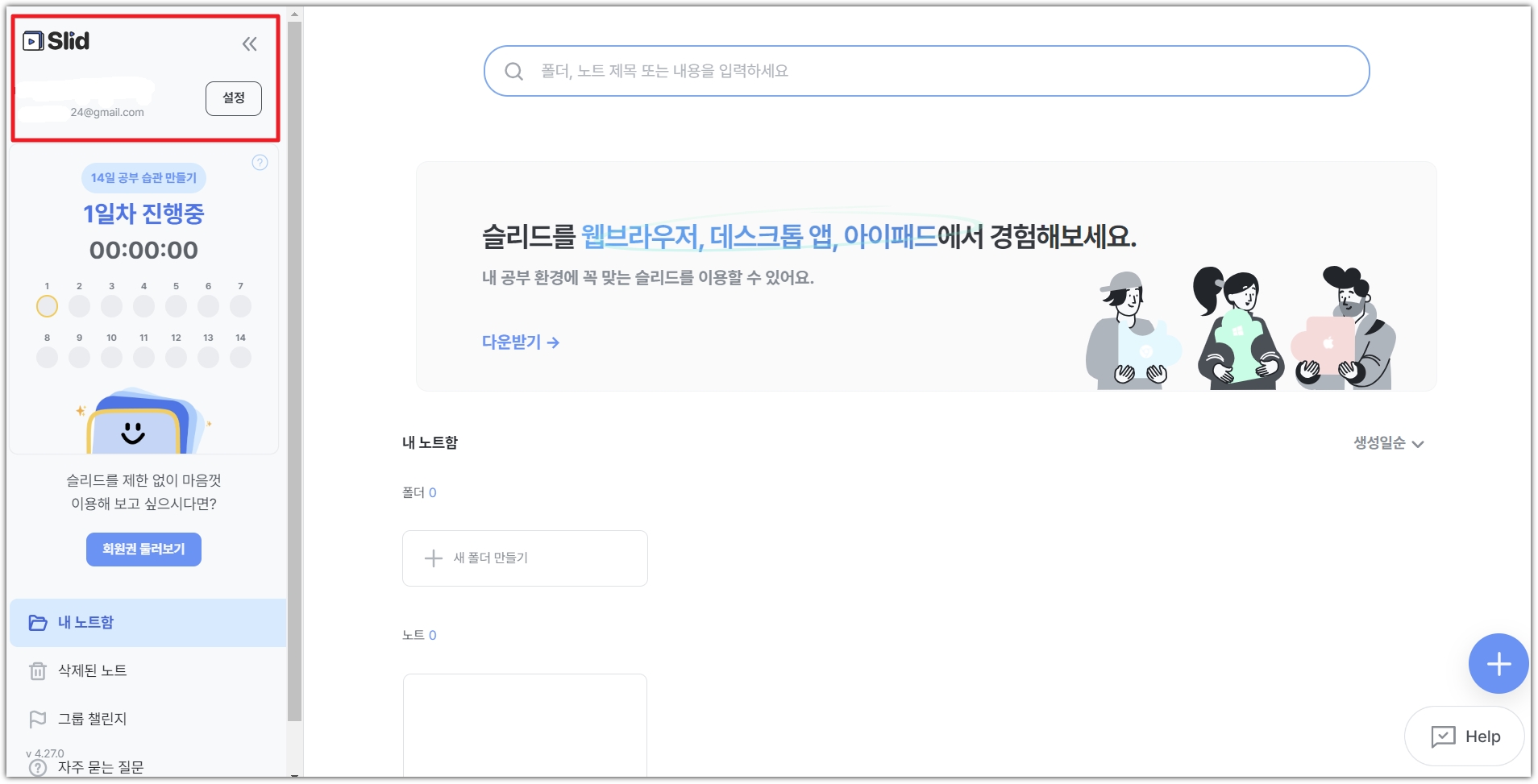Click the blue plus floating action button
Screen dimensions: 1538x784
1499,663
